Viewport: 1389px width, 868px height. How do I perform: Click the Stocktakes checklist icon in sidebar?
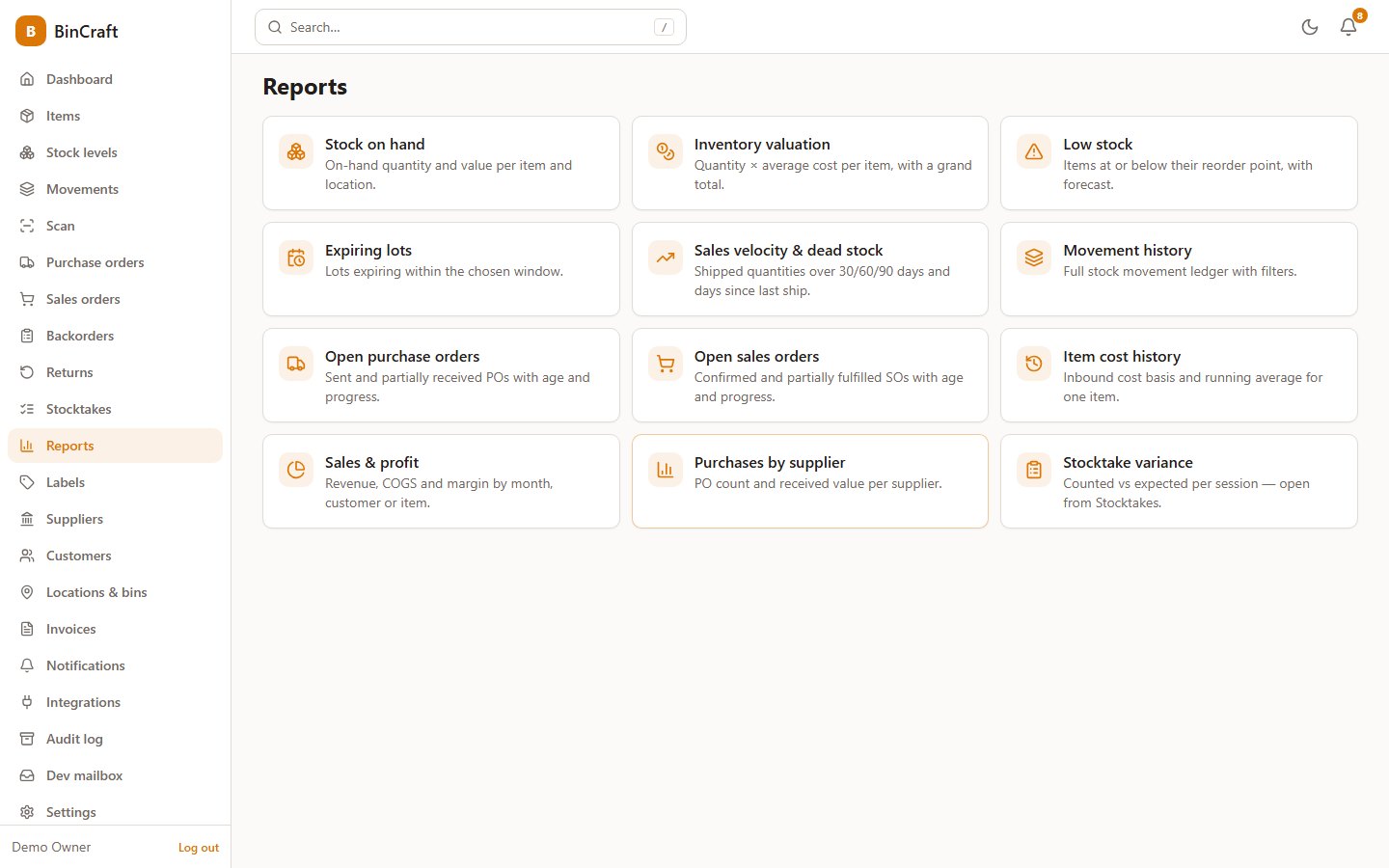[27, 409]
